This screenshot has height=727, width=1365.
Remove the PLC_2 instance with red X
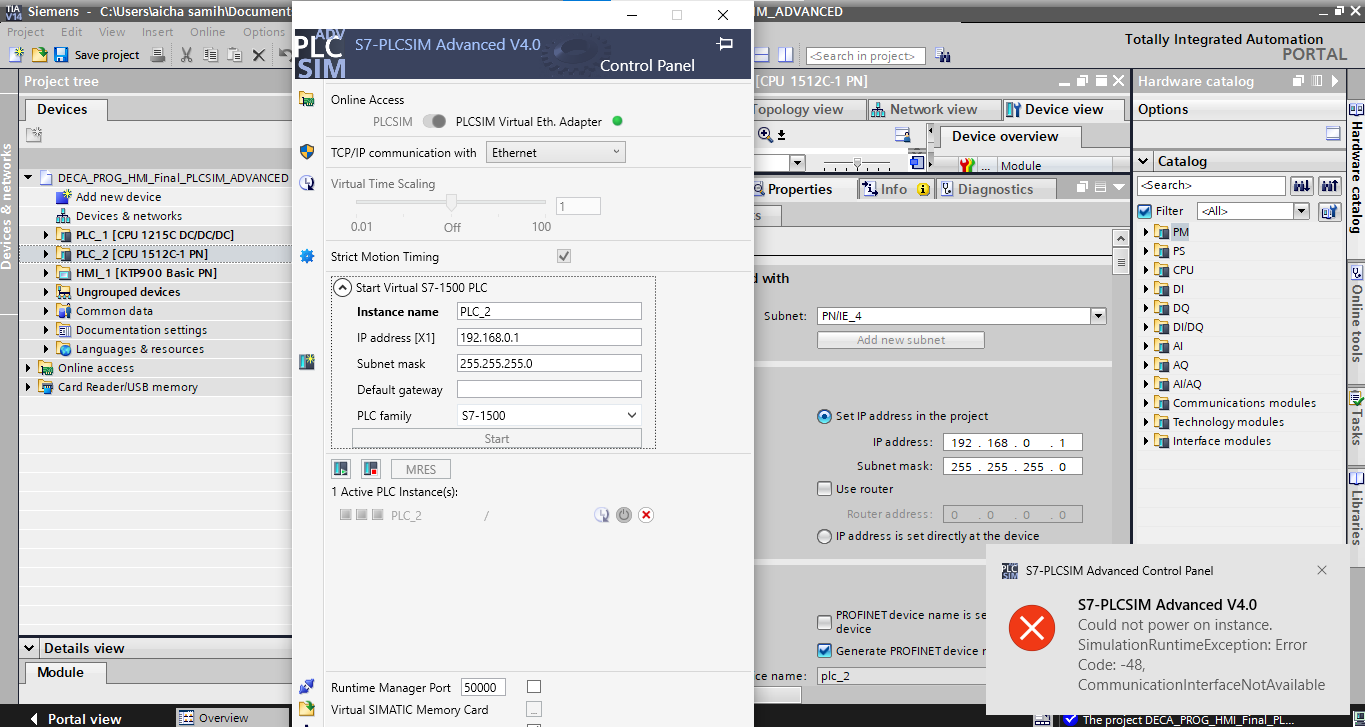pos(646,515)
